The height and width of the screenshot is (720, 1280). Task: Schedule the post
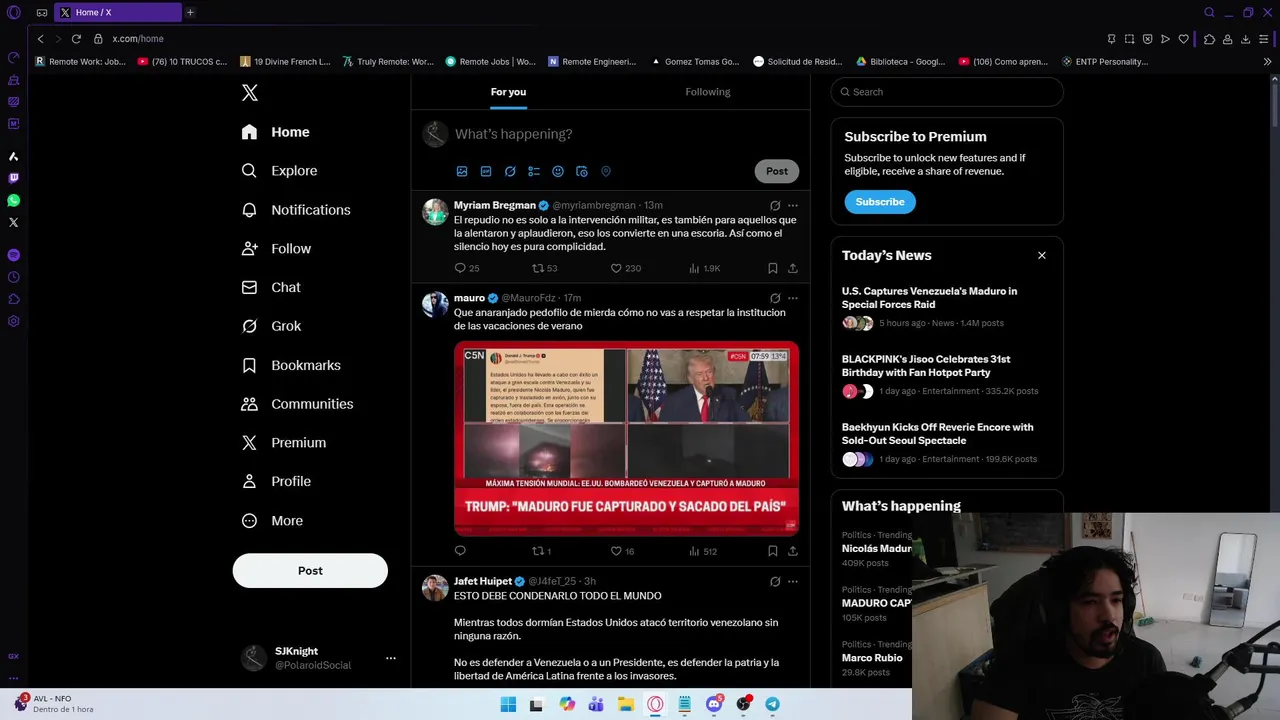pyautogui.click(x=582, y=171)
